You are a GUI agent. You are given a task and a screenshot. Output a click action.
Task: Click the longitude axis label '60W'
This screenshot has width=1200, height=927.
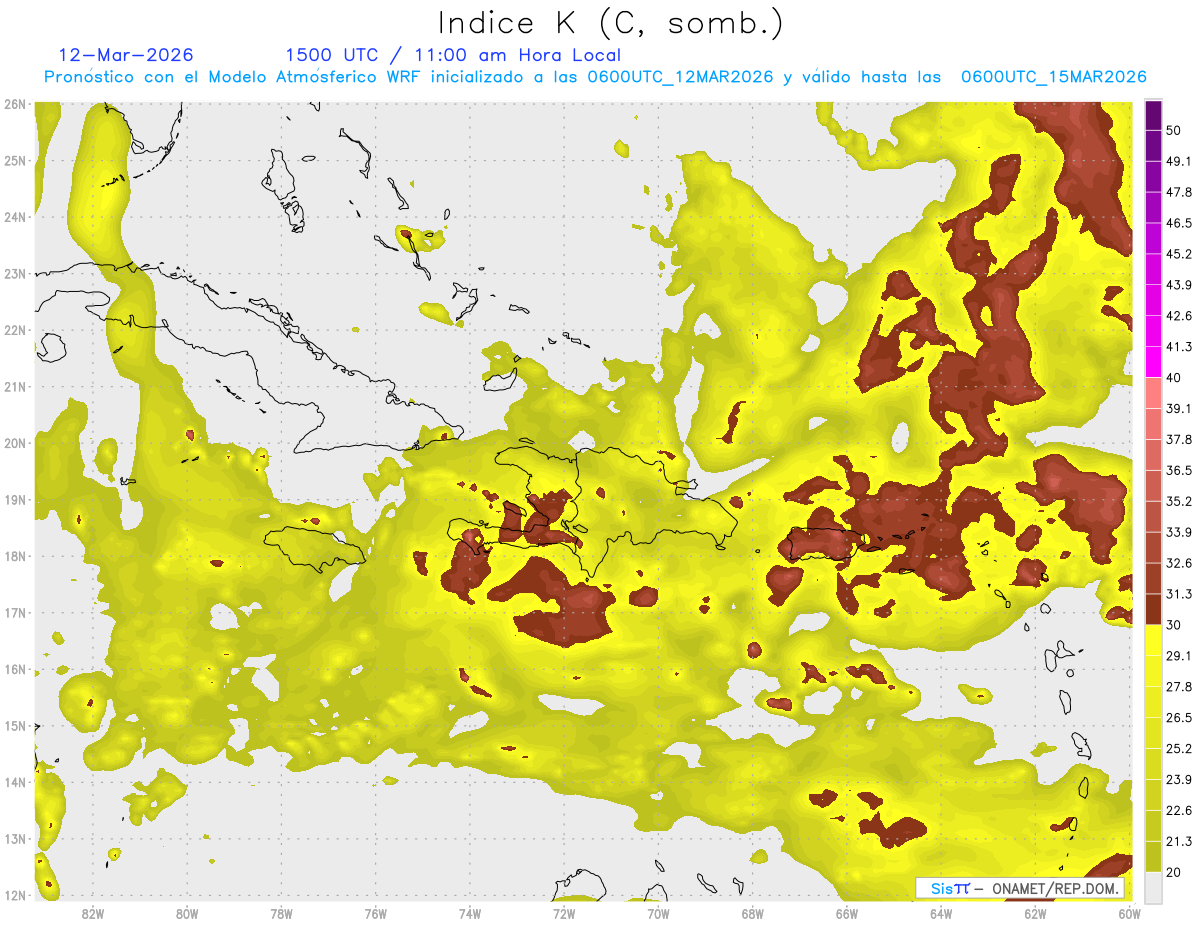[x=1129, y=914]
